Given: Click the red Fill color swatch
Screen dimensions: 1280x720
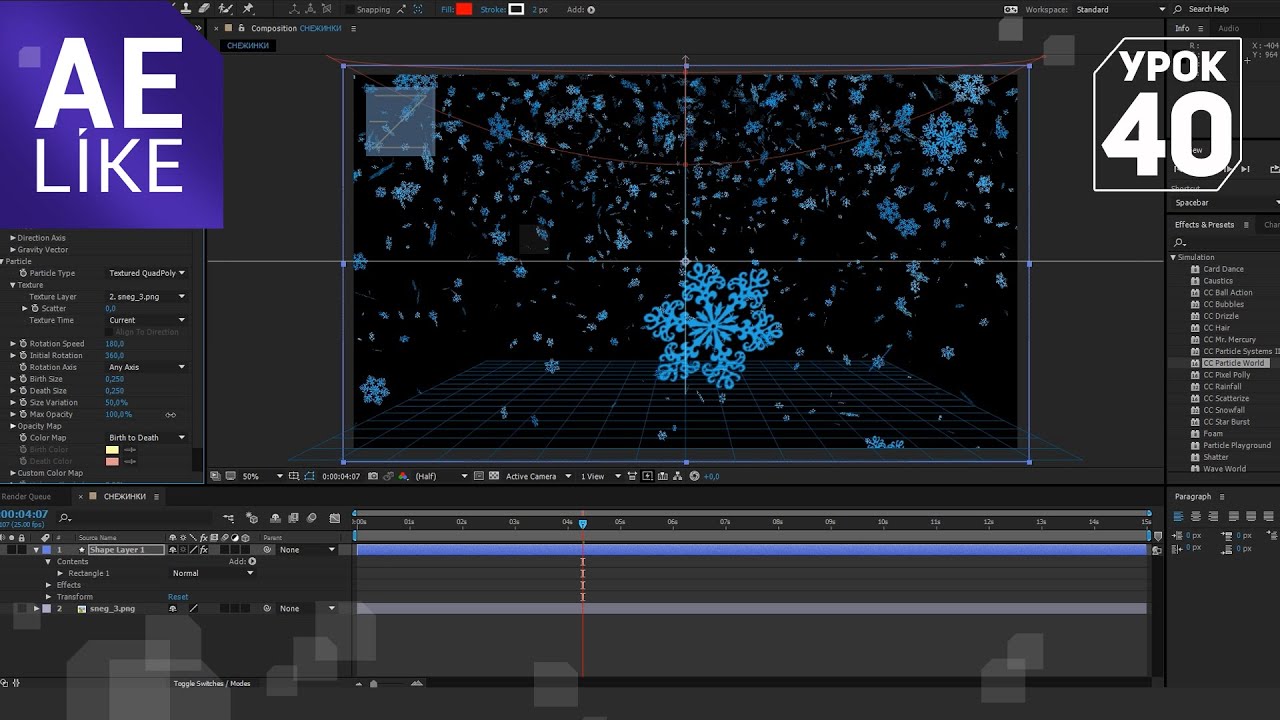Looking at the screenshot, I should (x=464, y=9).
